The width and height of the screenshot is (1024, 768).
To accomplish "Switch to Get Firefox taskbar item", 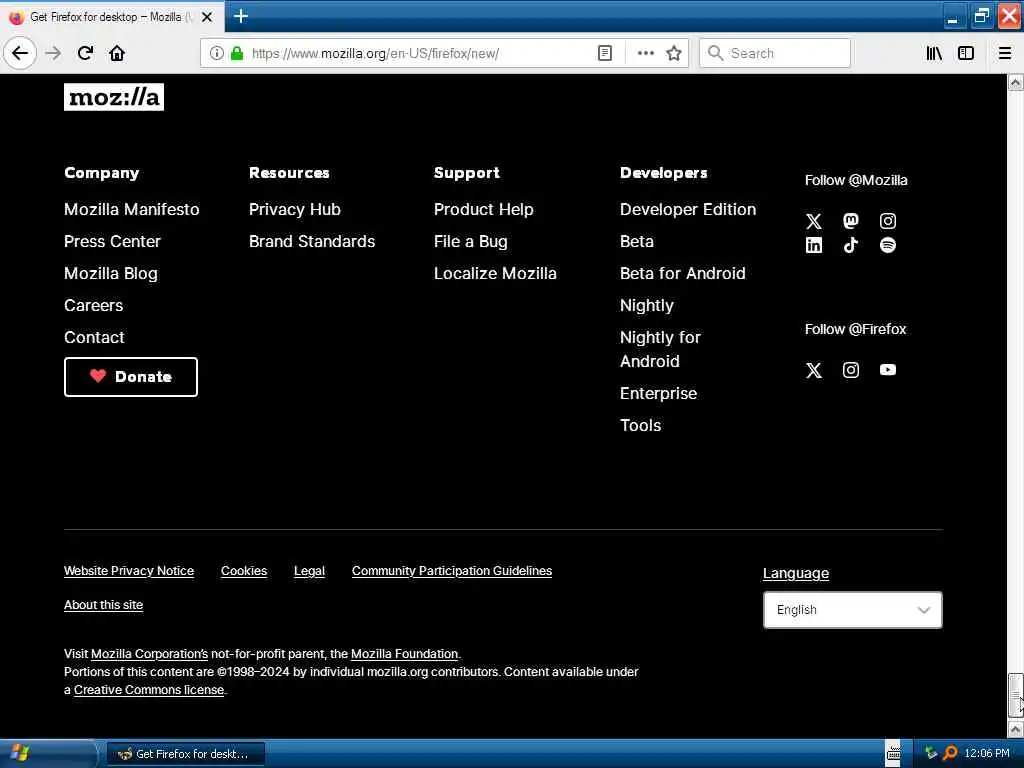I will [185, 754].
